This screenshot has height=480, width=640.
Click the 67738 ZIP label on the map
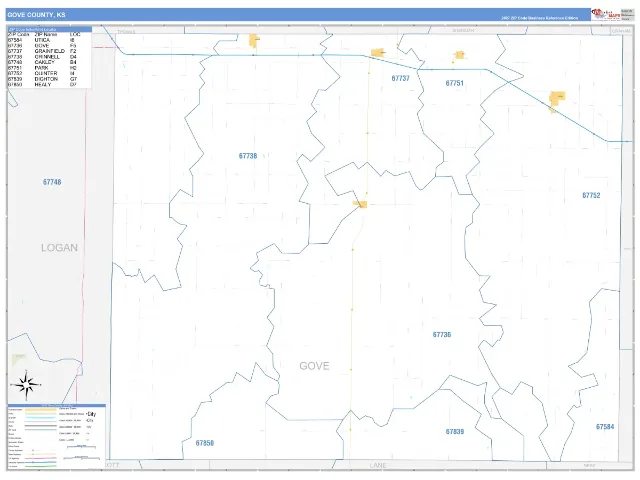point(248,156)
